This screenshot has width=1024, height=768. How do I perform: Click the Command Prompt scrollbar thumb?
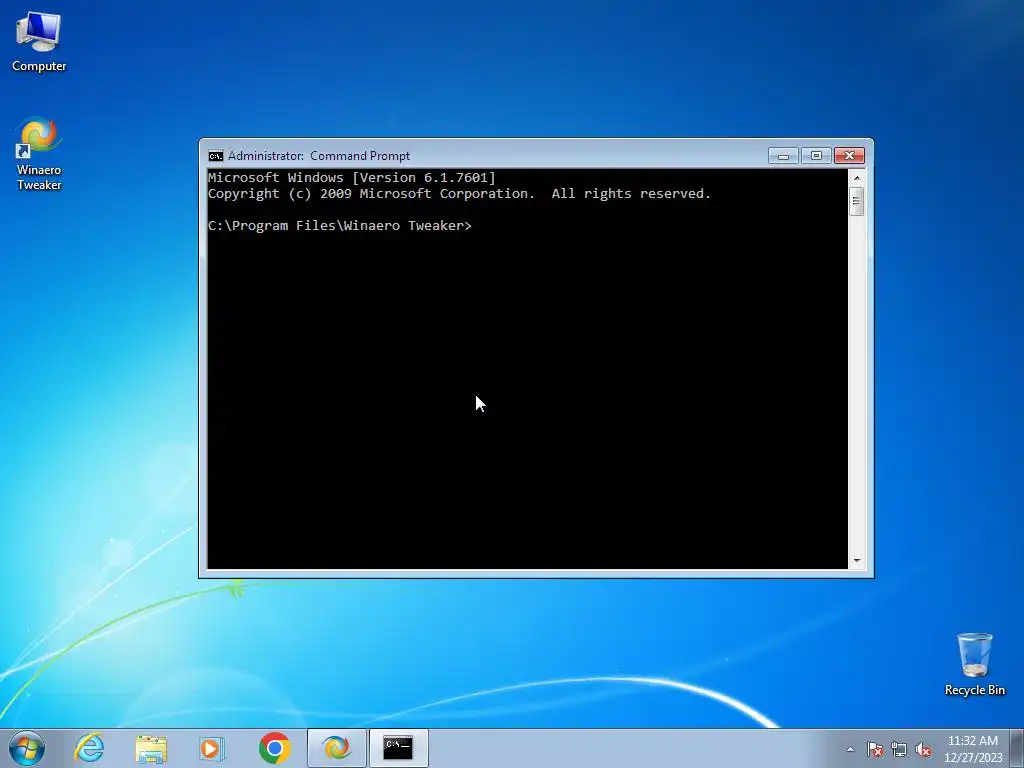click(857, 201)
